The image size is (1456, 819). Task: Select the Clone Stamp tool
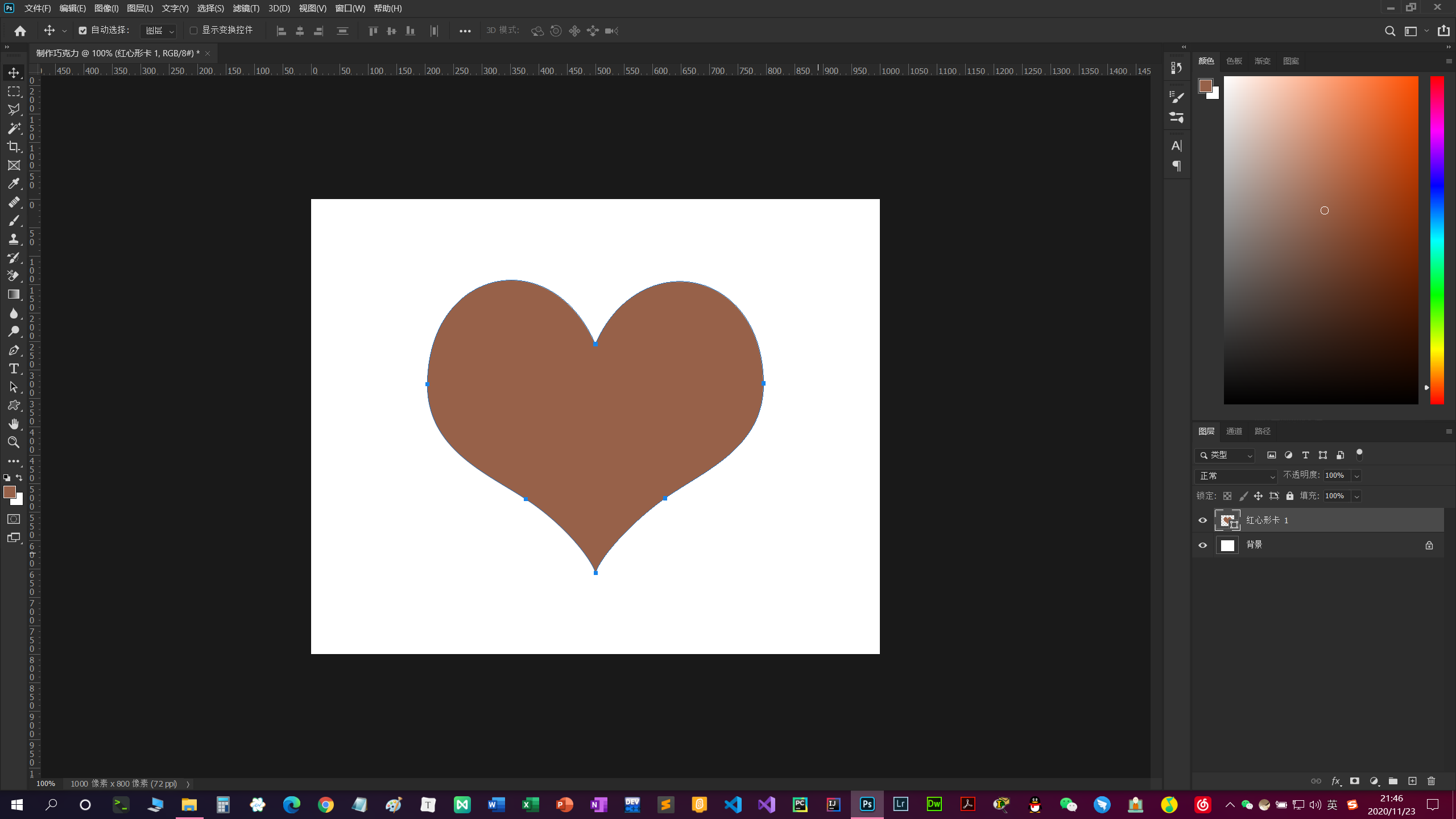tap(14, 239)
